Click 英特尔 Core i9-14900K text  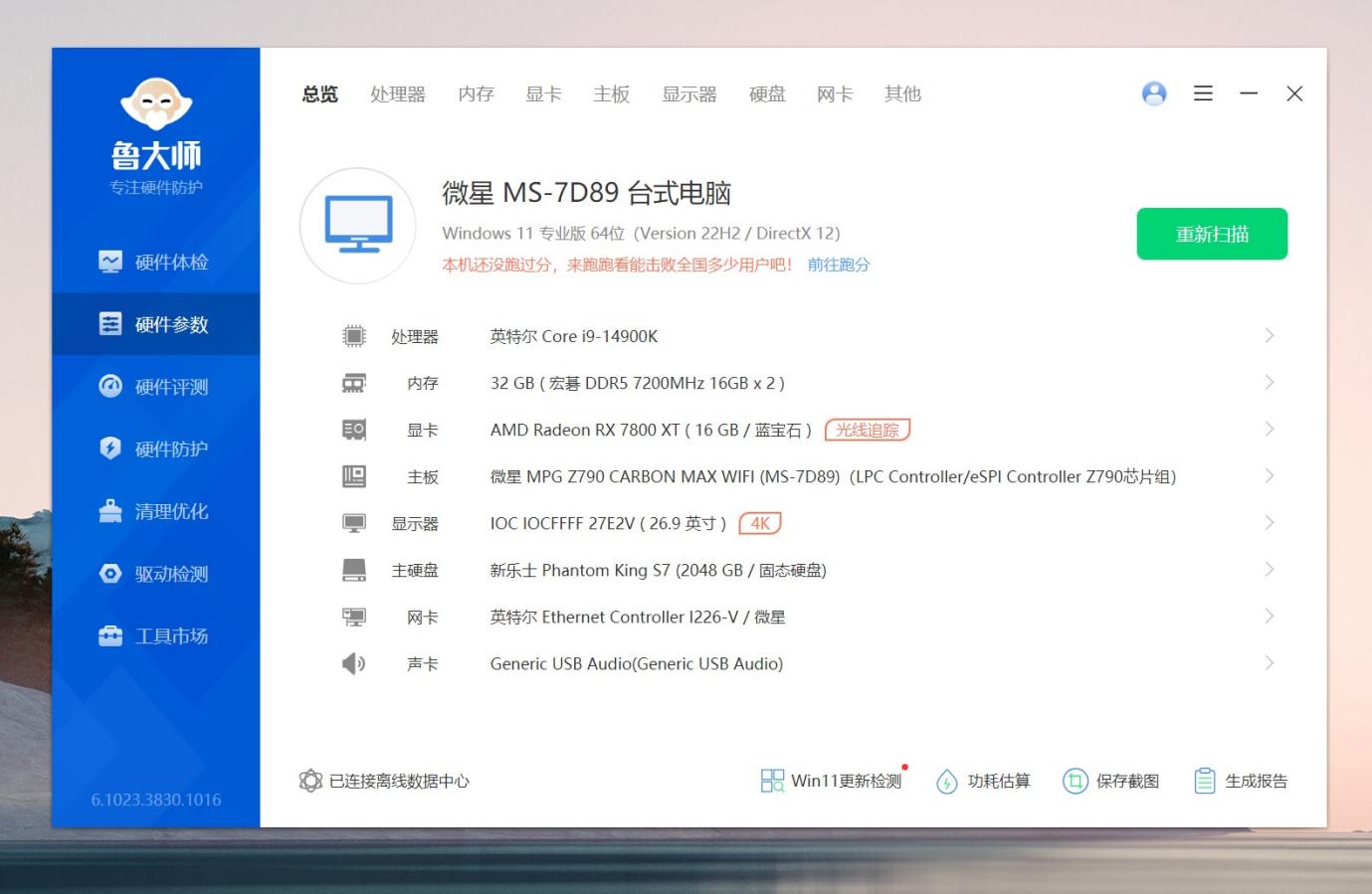tap(574, 336)
